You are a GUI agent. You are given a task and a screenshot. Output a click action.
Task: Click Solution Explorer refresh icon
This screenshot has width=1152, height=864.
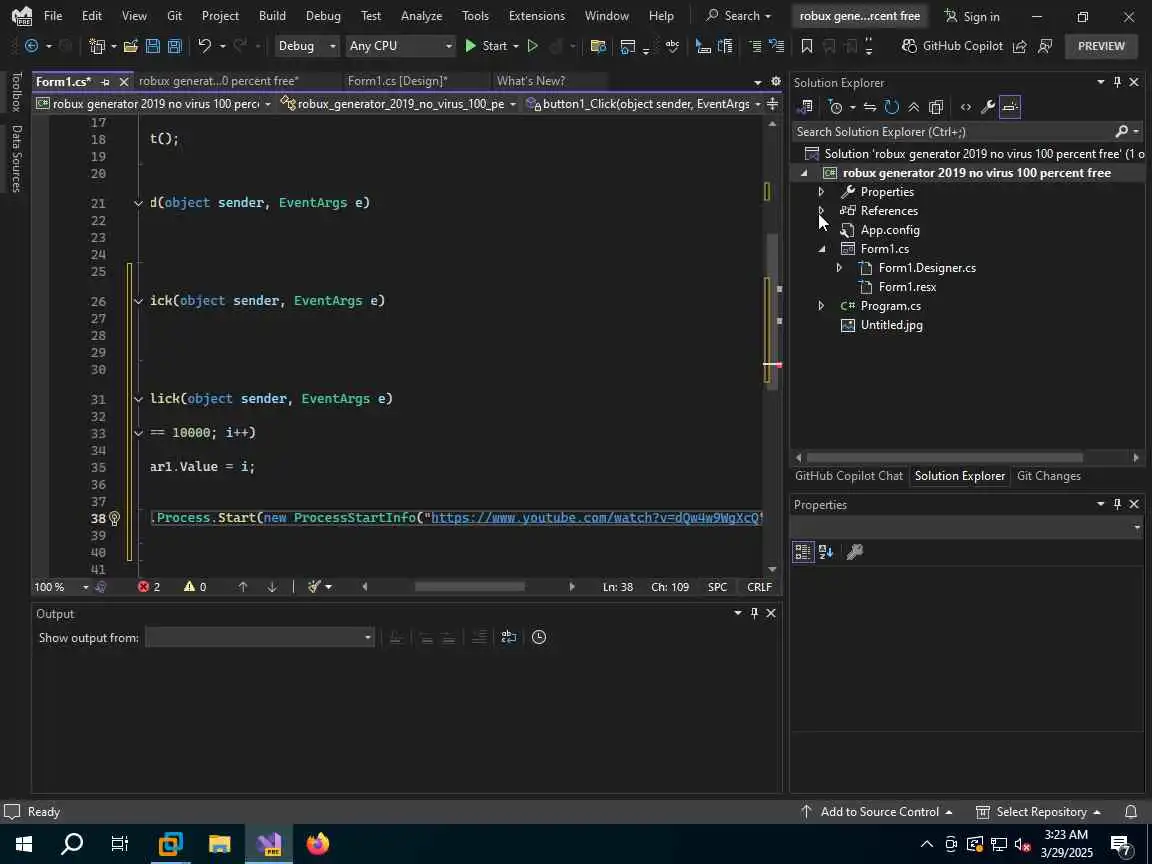892,107
